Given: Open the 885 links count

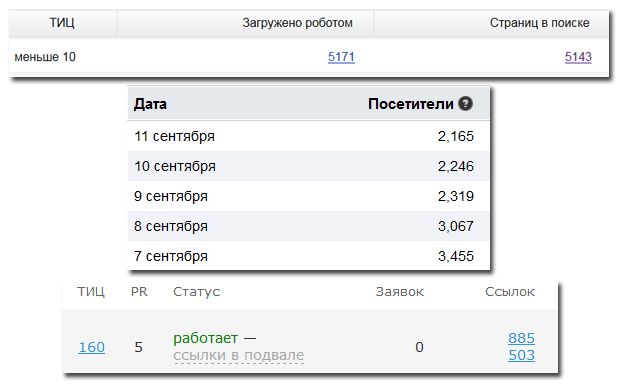Looking at the screenshot, I should (x=521, y=338).
